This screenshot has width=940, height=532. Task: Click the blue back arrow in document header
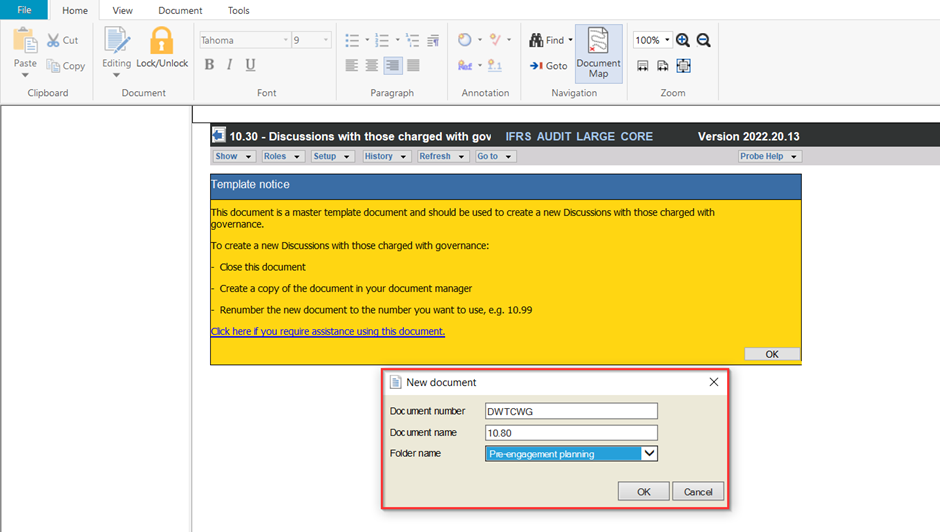pos(219,136)
